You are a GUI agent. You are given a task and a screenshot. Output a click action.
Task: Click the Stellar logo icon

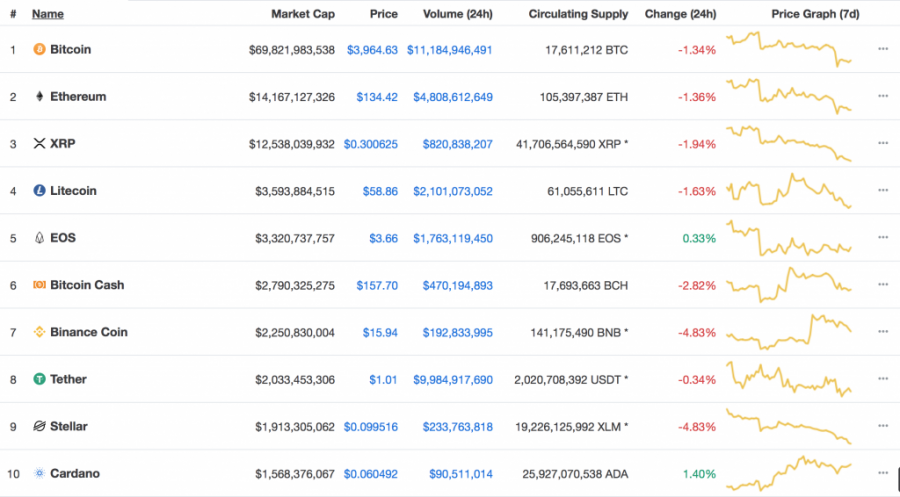pos(39,426)
